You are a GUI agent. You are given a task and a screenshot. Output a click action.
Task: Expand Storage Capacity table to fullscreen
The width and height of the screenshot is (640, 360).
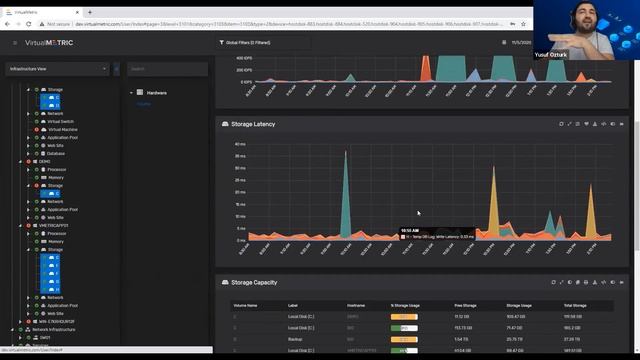click(561, 282)
